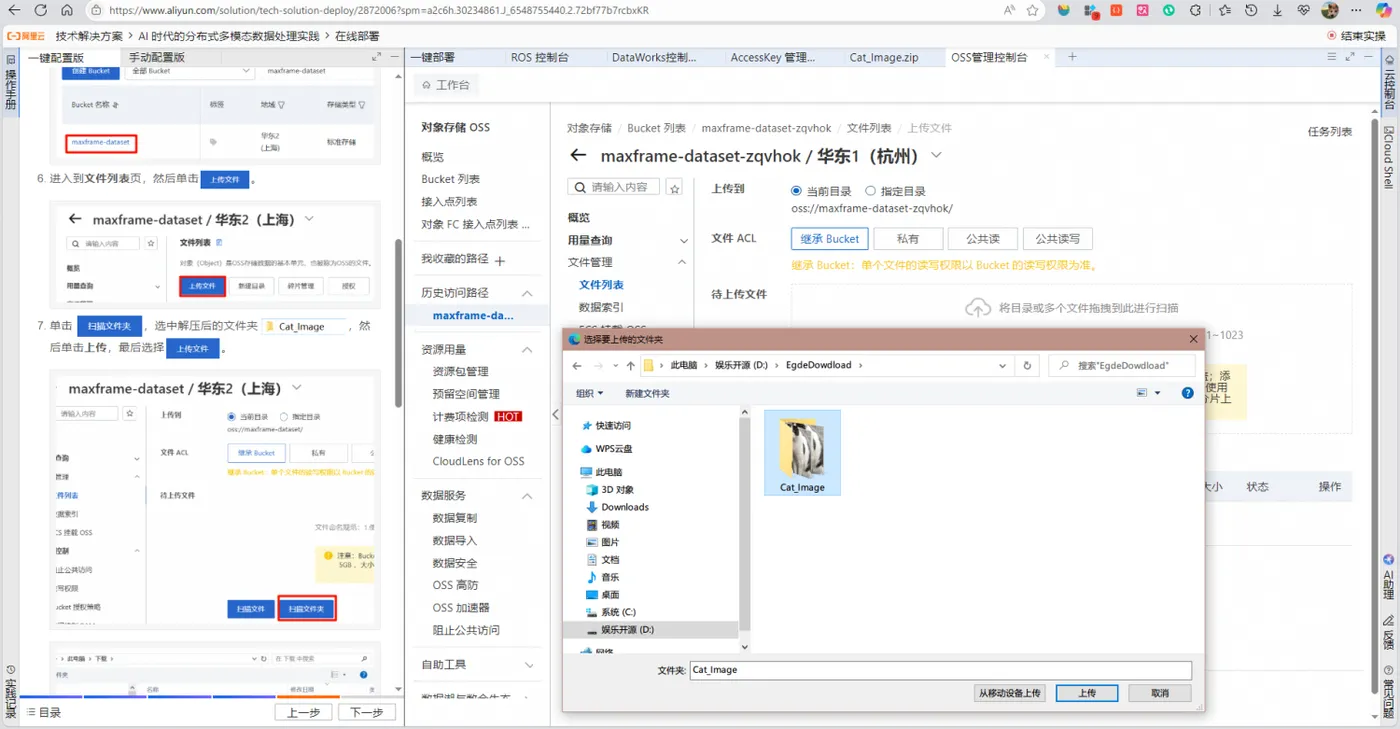Choose 公共读写 file ACL option
1400x729 pixels.
tap(1057, 239)
